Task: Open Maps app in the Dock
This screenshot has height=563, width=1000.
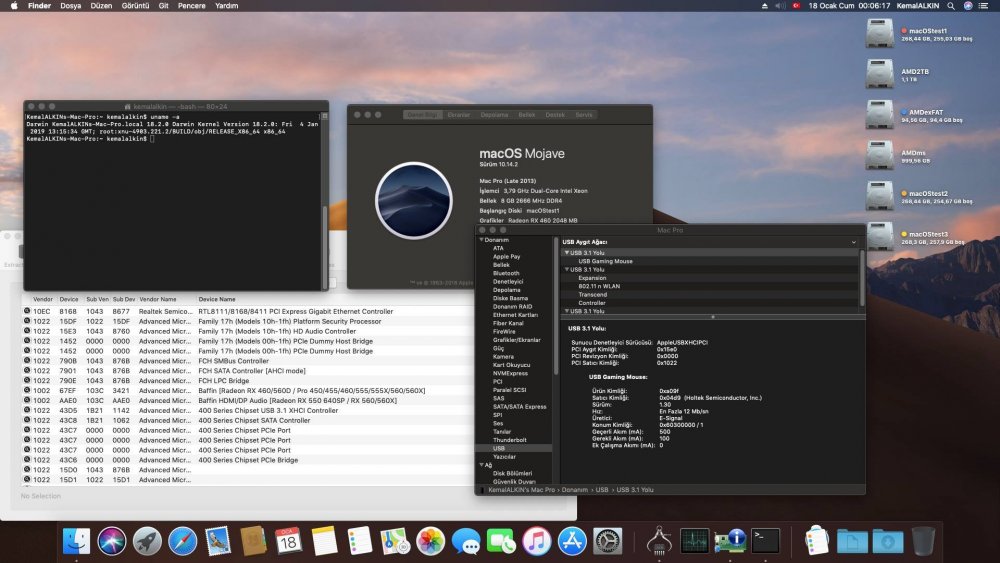Action: click(395, 541)
